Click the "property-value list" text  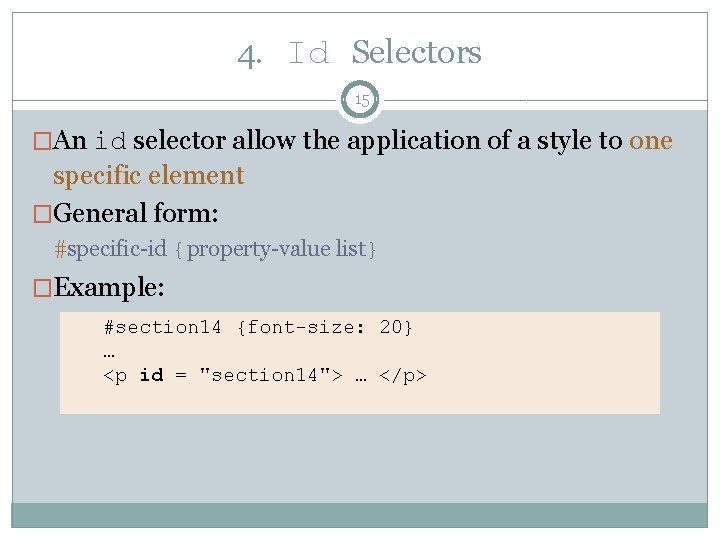[x=276, y=249]
